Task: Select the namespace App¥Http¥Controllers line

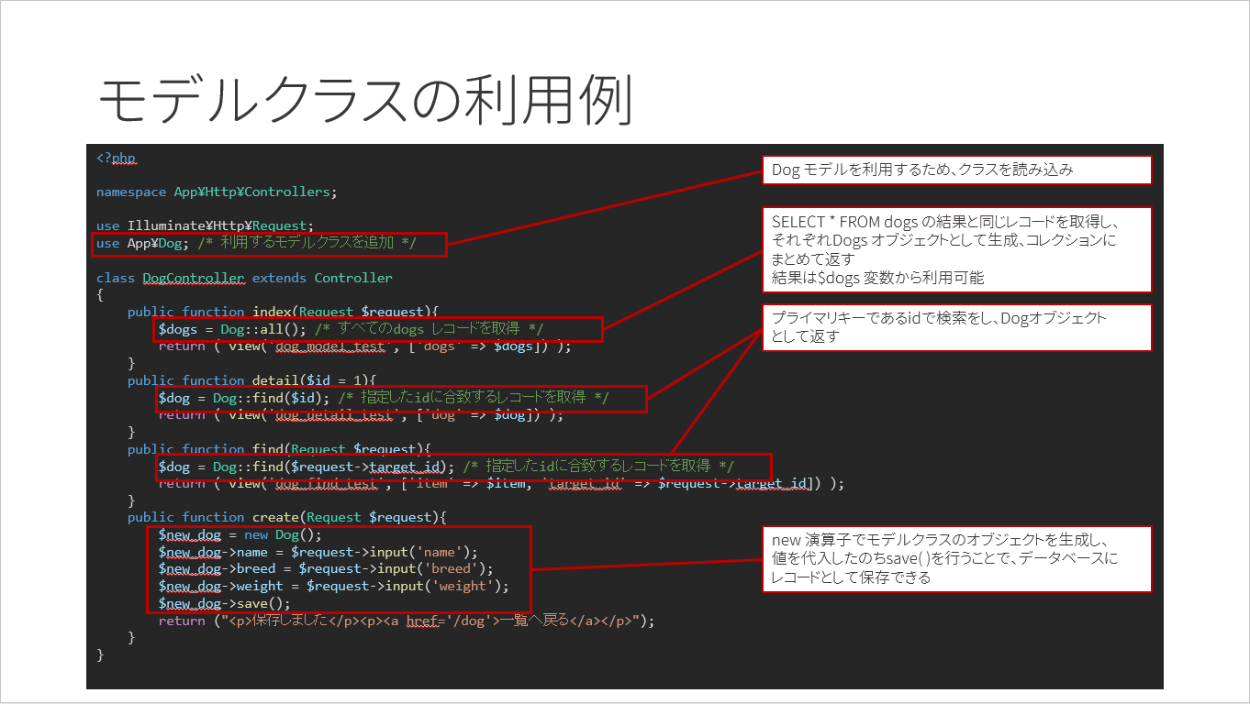Action: pos(217,192)
